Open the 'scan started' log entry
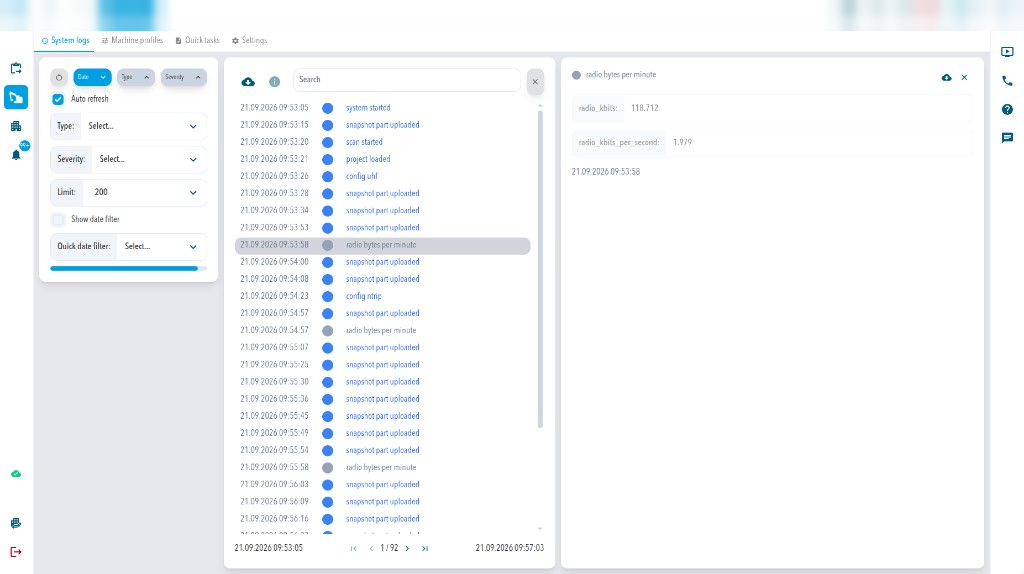The width and height of the screenshot is (1024, 574). [383, 142]
